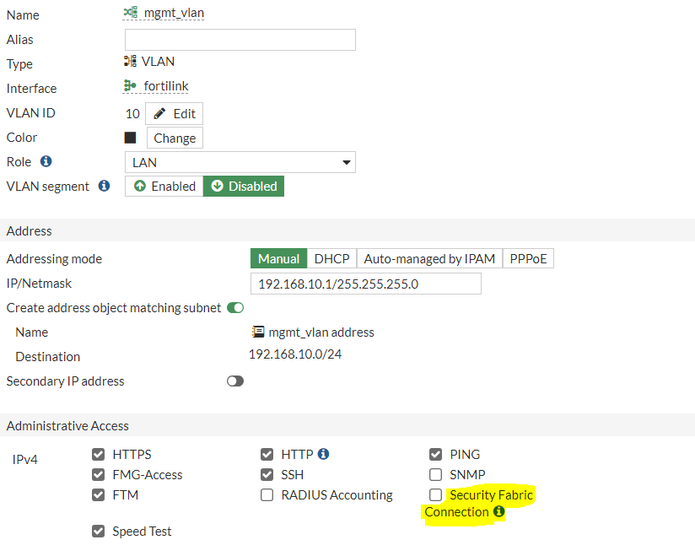Image resolution: width=695 pixels, height=557 pixels.
Task: Switch addressing mode to PPPoE
Action: pos(527,259)
